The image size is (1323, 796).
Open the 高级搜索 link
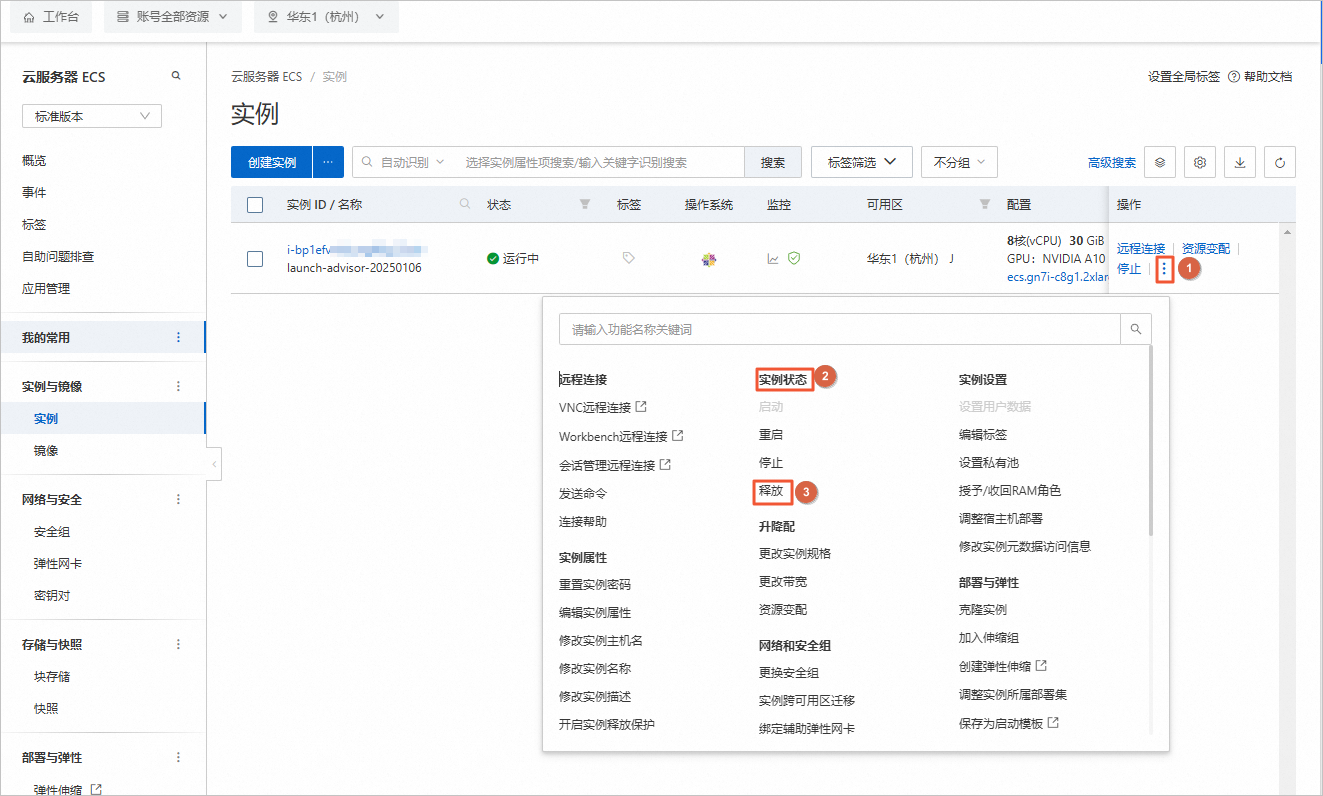pyautogui.click(x=1111, y=163)
